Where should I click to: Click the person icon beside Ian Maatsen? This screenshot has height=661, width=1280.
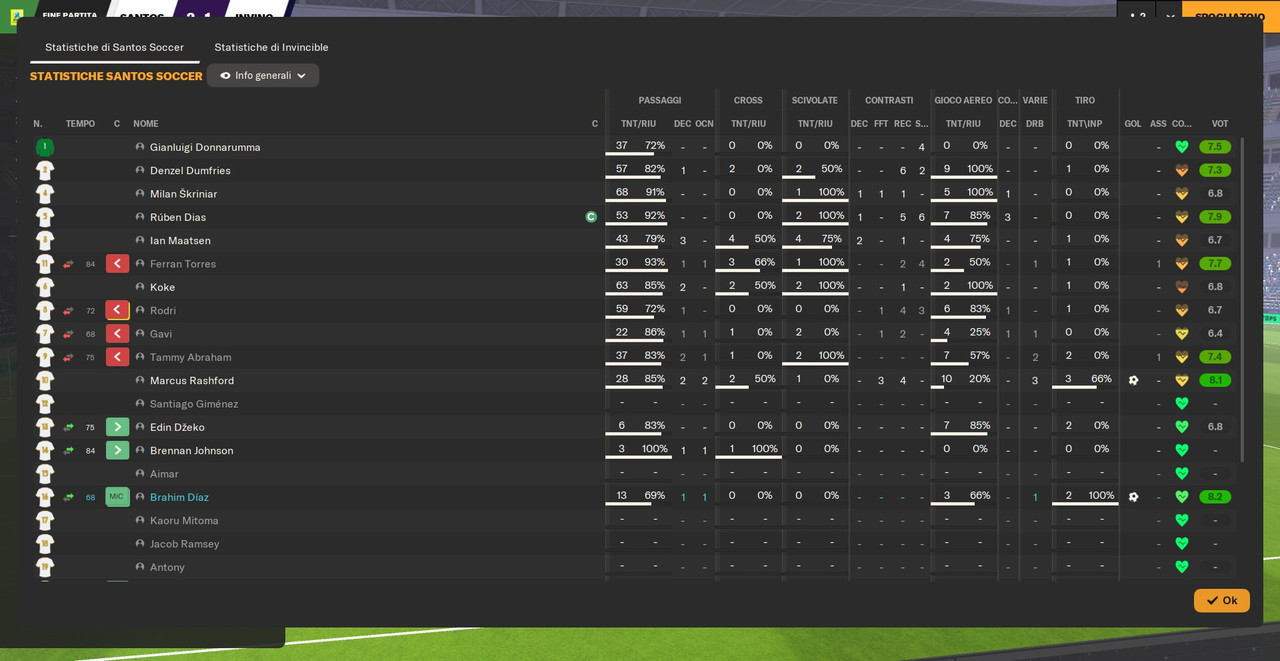click(140, 240)
